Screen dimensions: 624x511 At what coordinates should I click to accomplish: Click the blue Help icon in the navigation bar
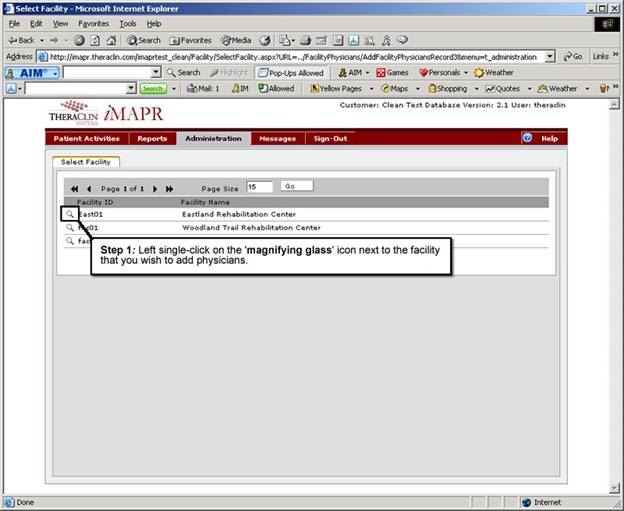(527, 138)
